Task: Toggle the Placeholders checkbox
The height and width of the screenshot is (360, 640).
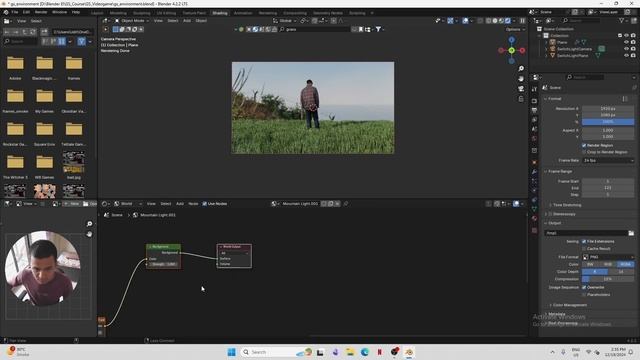Action: 584,294
